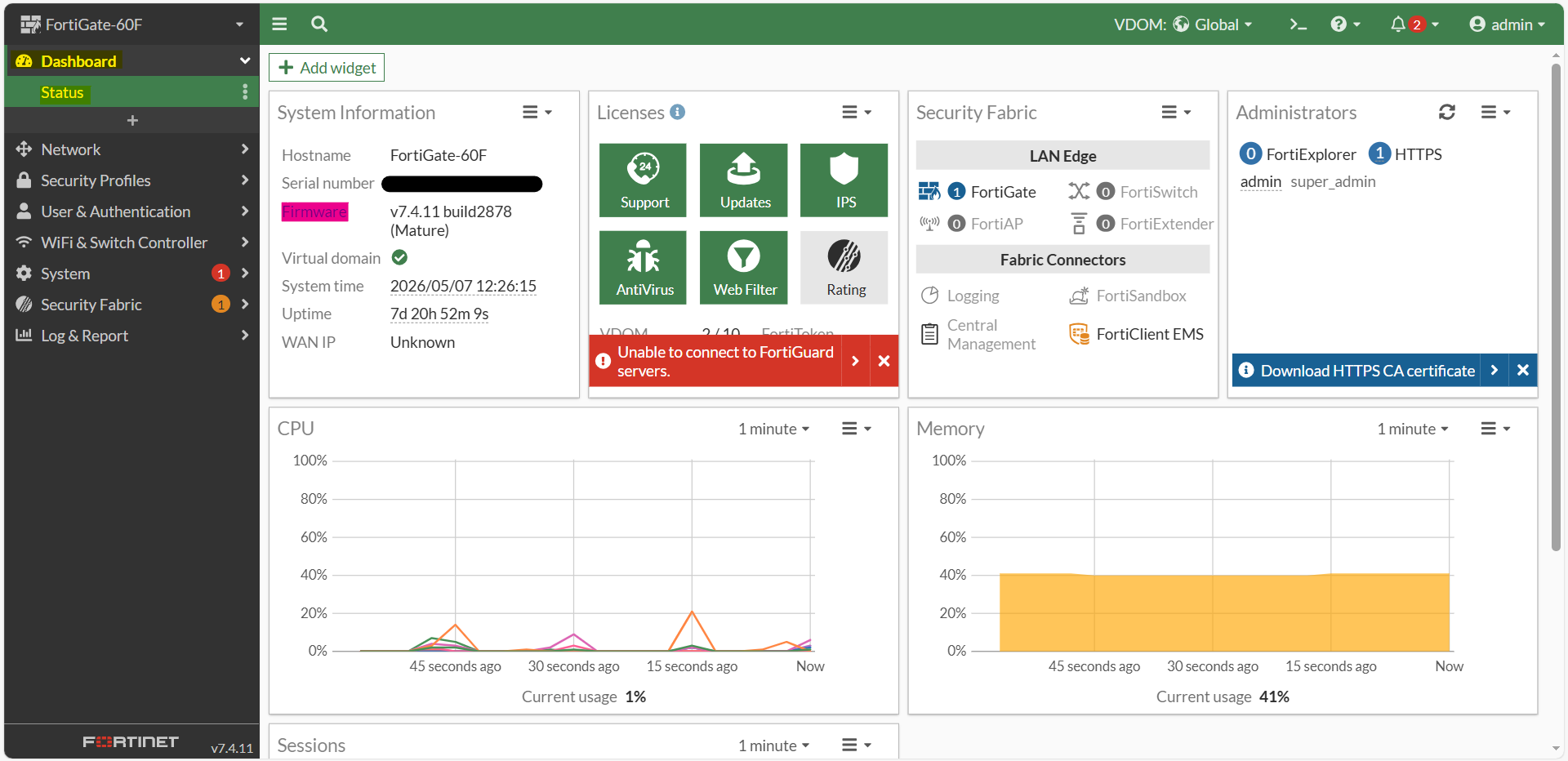The image size is (1568, 761).
Task: Expand the User & Authentication menu
Action: pos(131,211)
